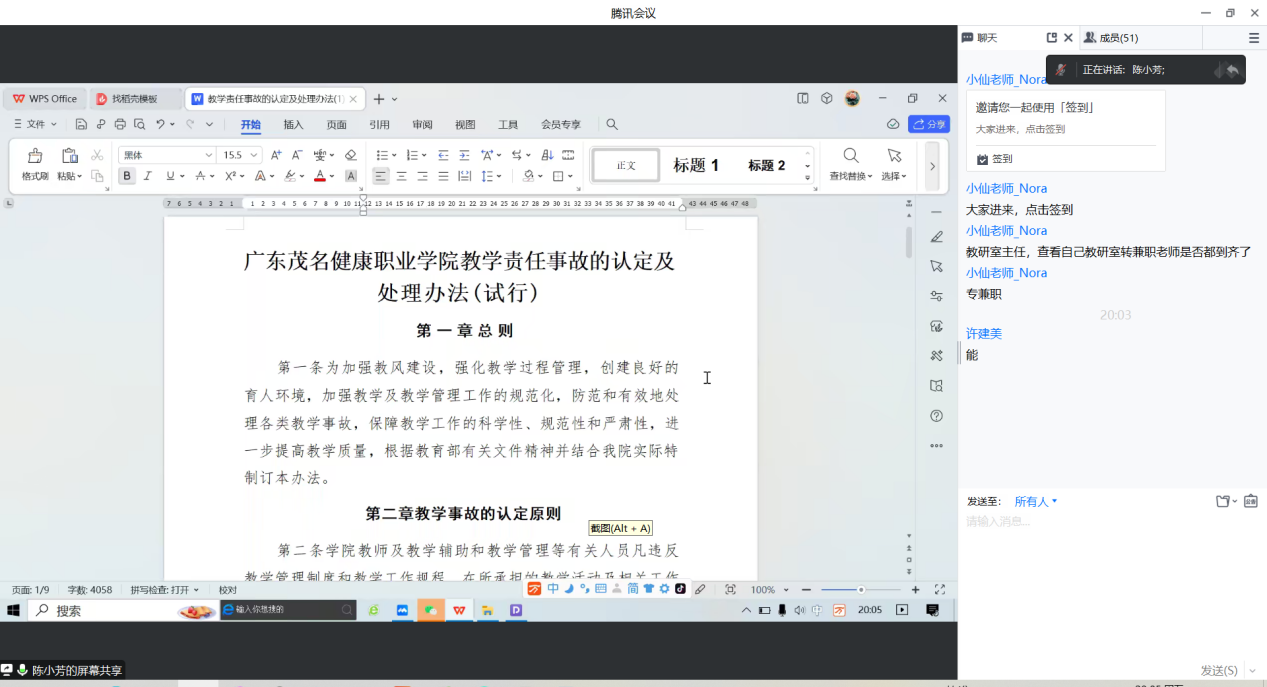The width and height of the screenshot is (1267, 687).
Task: Open the 发送至 所有人 recipient dropdown
Action: [1035, 501]
